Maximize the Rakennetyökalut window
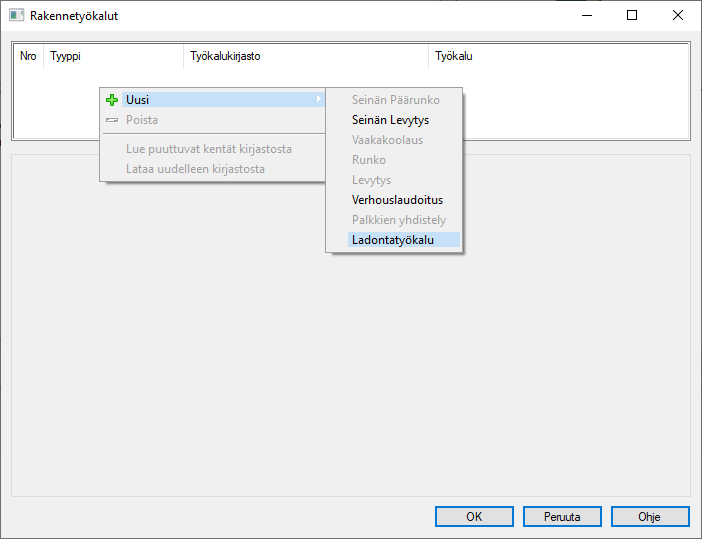 coord(632,16)
